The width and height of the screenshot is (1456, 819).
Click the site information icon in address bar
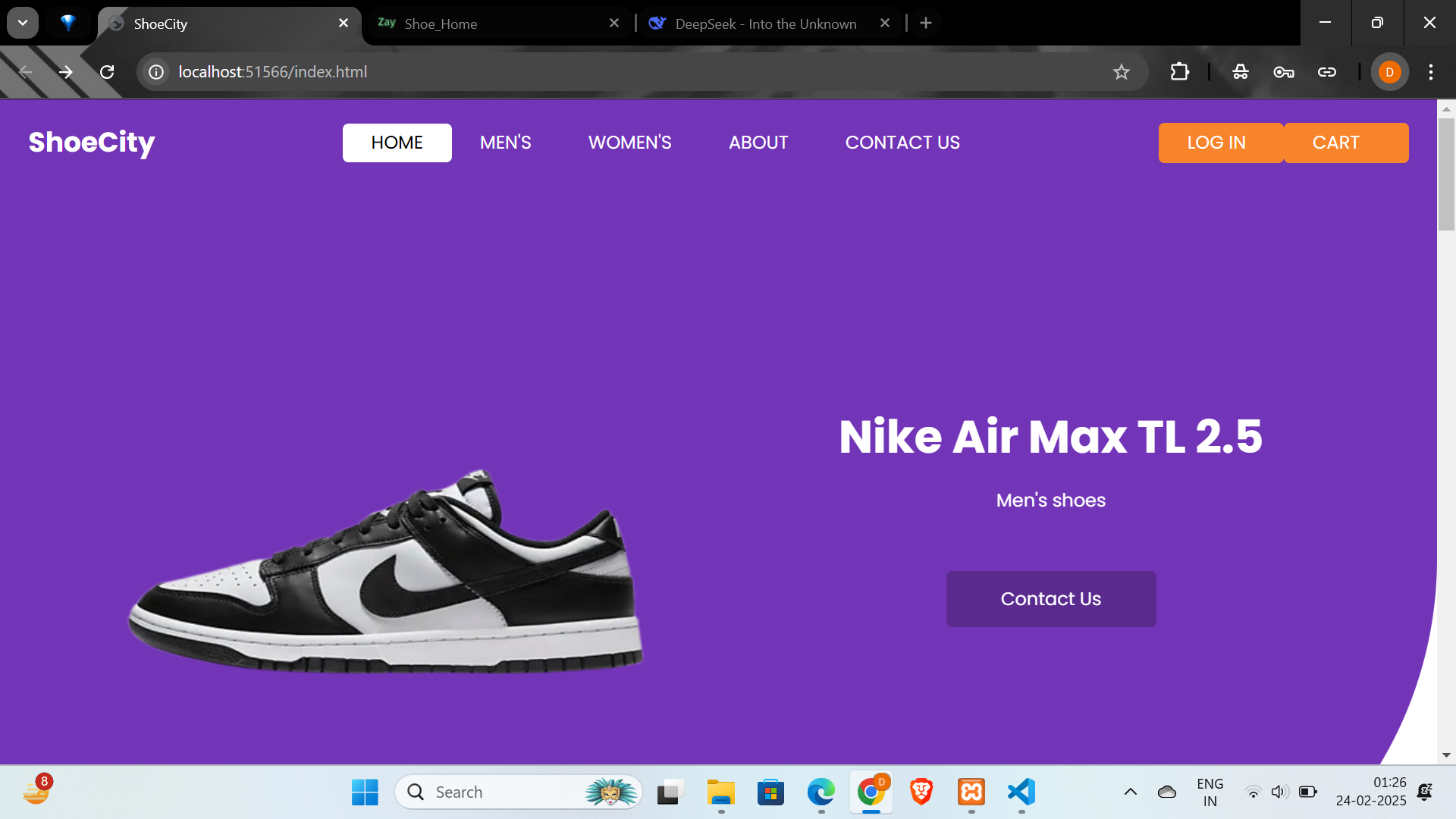[156, 72]
